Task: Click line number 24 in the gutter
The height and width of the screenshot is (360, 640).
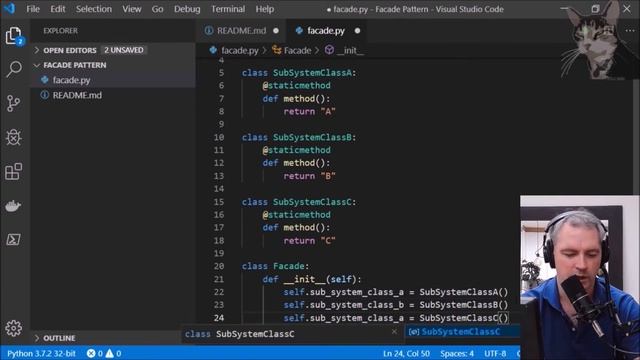Action: [219, 318]
